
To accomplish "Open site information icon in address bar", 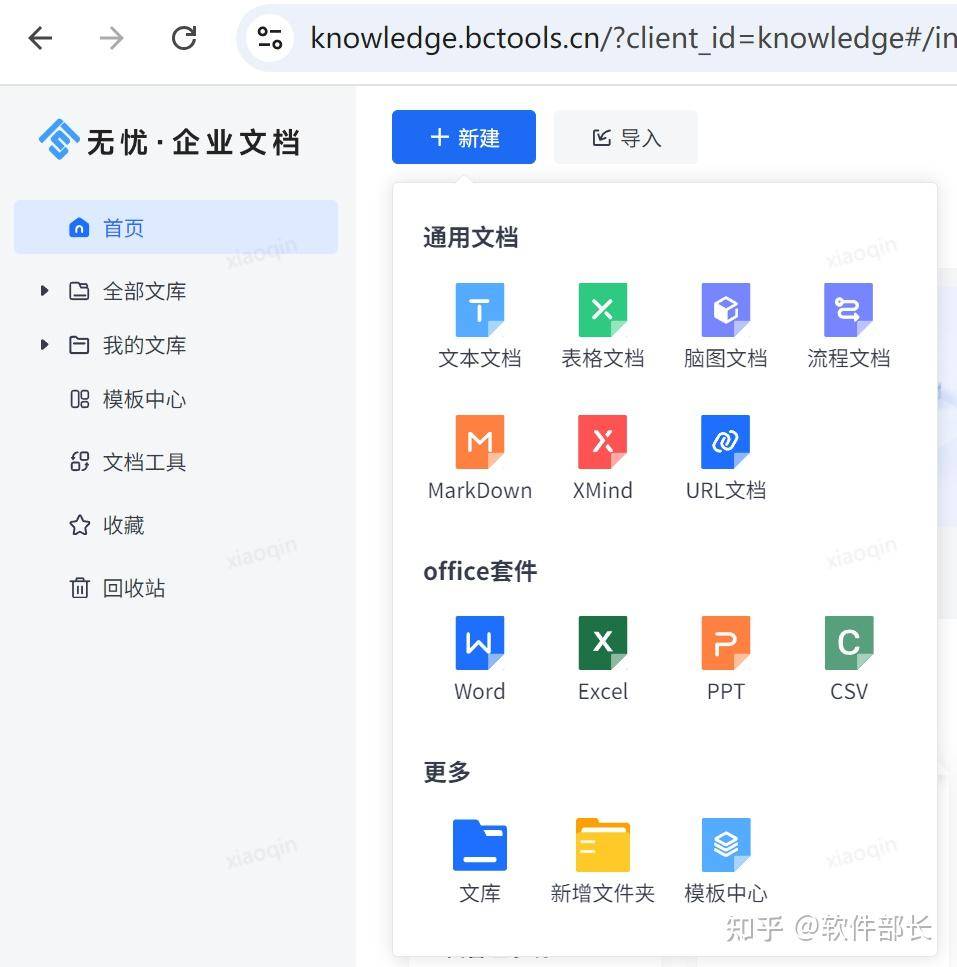I will tap(269, 38).
